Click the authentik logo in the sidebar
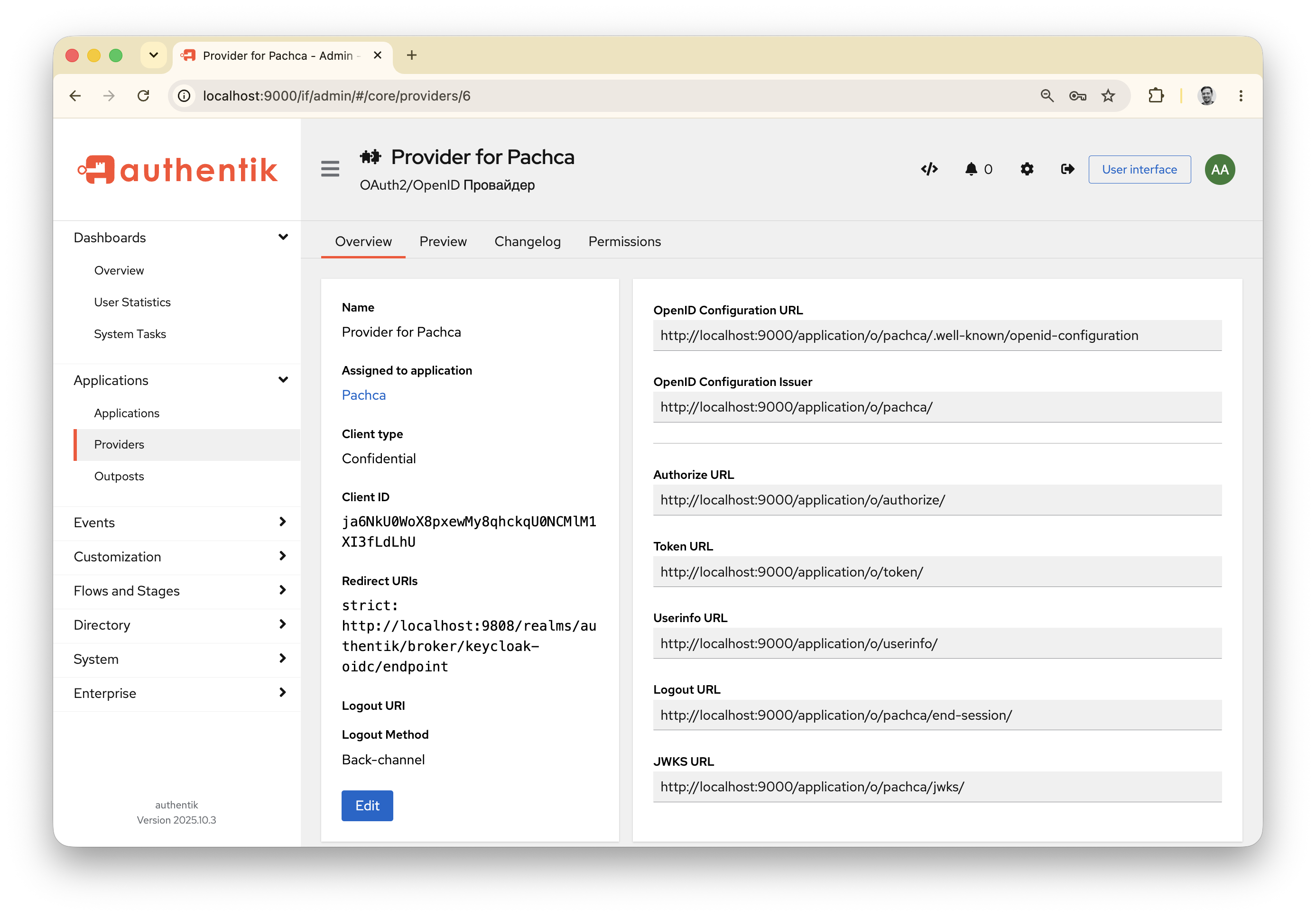 point(177,170)
